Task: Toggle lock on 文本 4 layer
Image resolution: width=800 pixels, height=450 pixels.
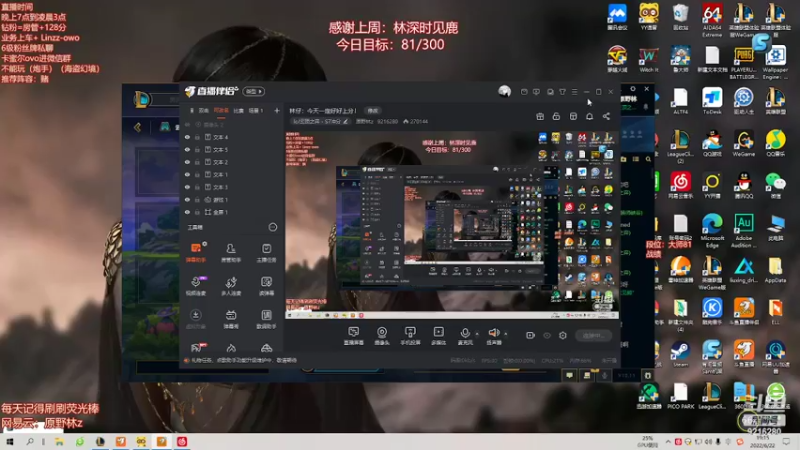Action: pyautogui.click(x=197, y=137)
